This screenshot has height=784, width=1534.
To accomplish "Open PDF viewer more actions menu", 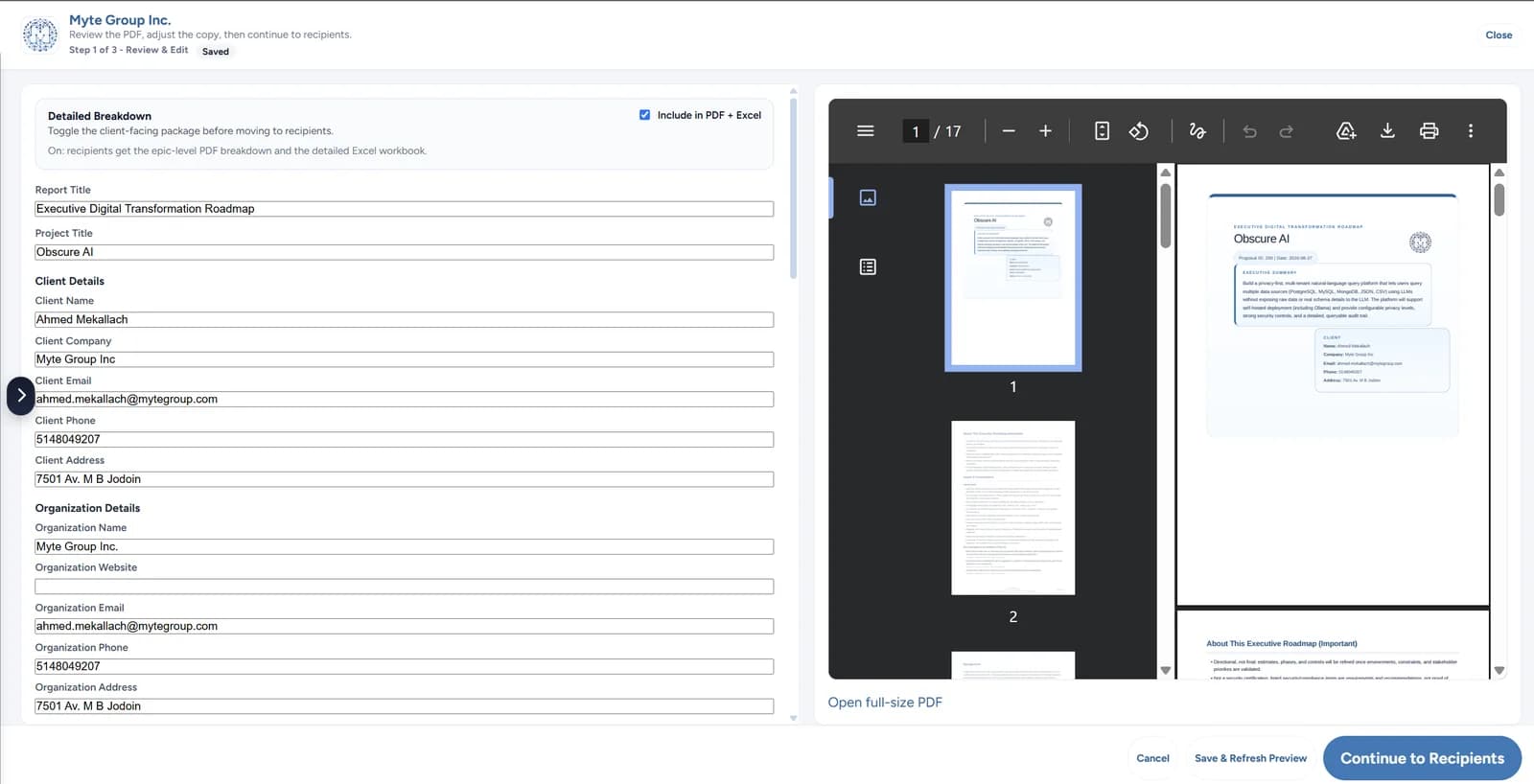I will click(x=1471, y=131).
